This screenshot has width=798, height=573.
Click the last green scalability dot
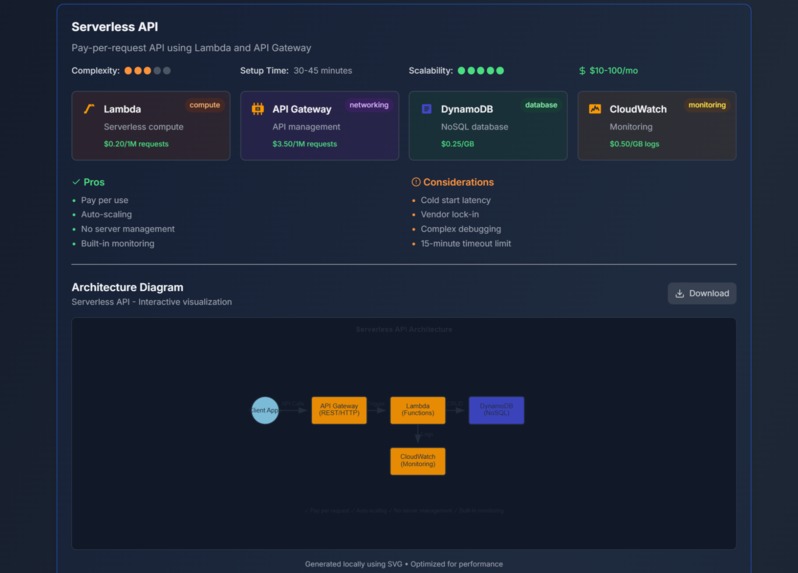pyautogui.click(x=500, y=71)
